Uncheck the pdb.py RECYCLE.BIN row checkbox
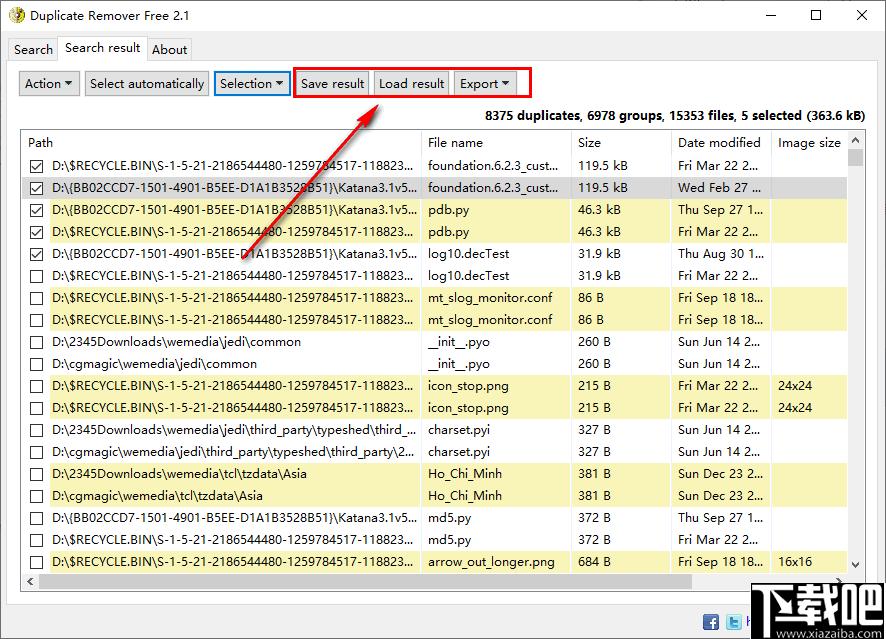 (37, 232)
